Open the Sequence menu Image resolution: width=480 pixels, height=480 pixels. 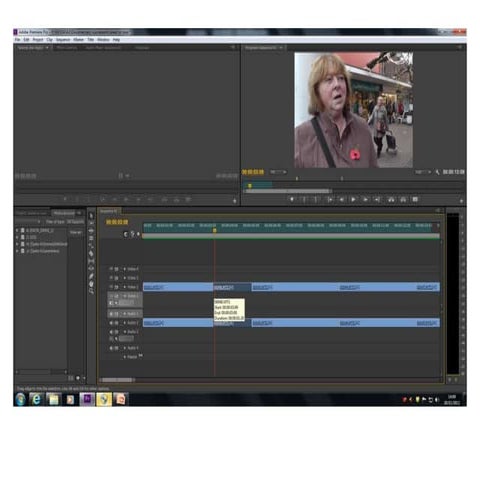point(63,40)
